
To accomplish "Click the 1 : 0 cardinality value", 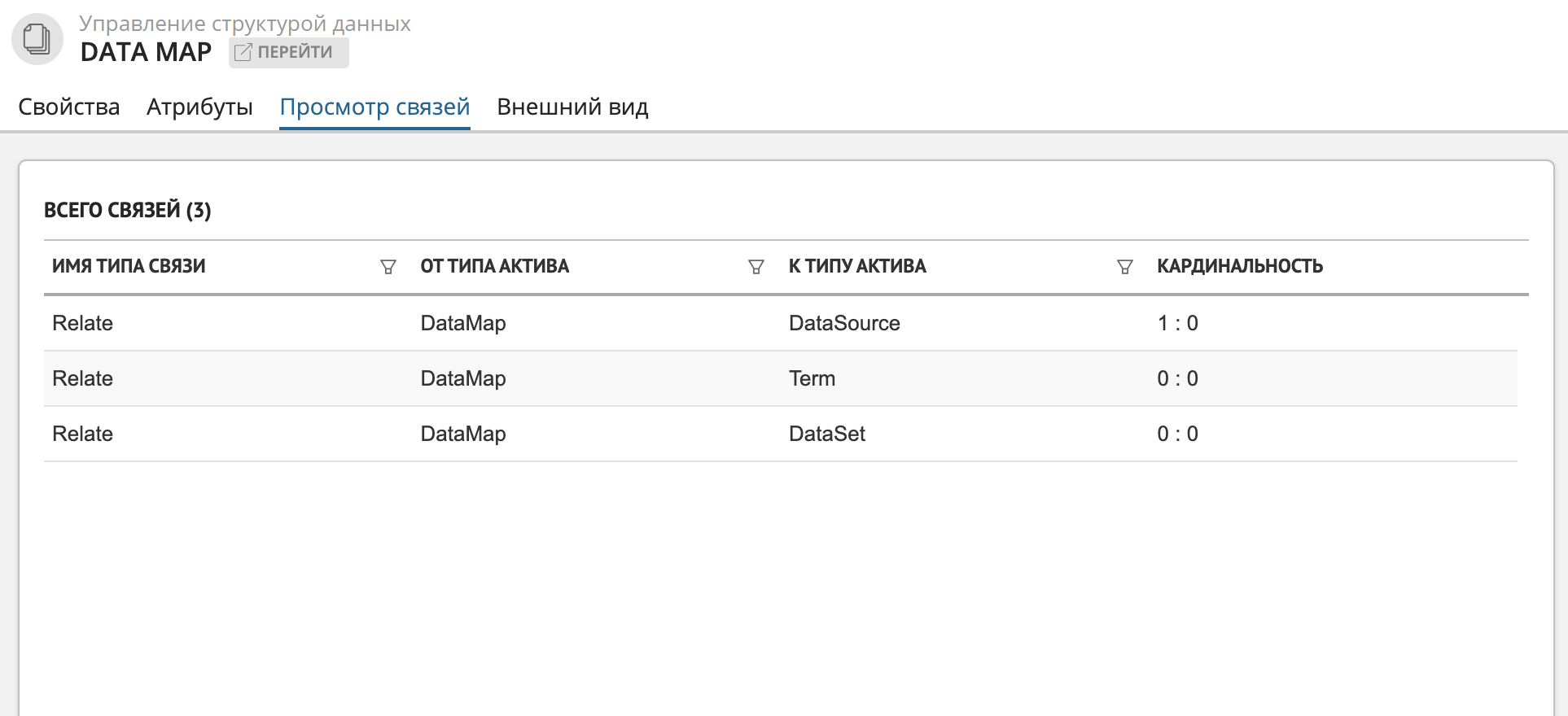I will pos(1177,323).
